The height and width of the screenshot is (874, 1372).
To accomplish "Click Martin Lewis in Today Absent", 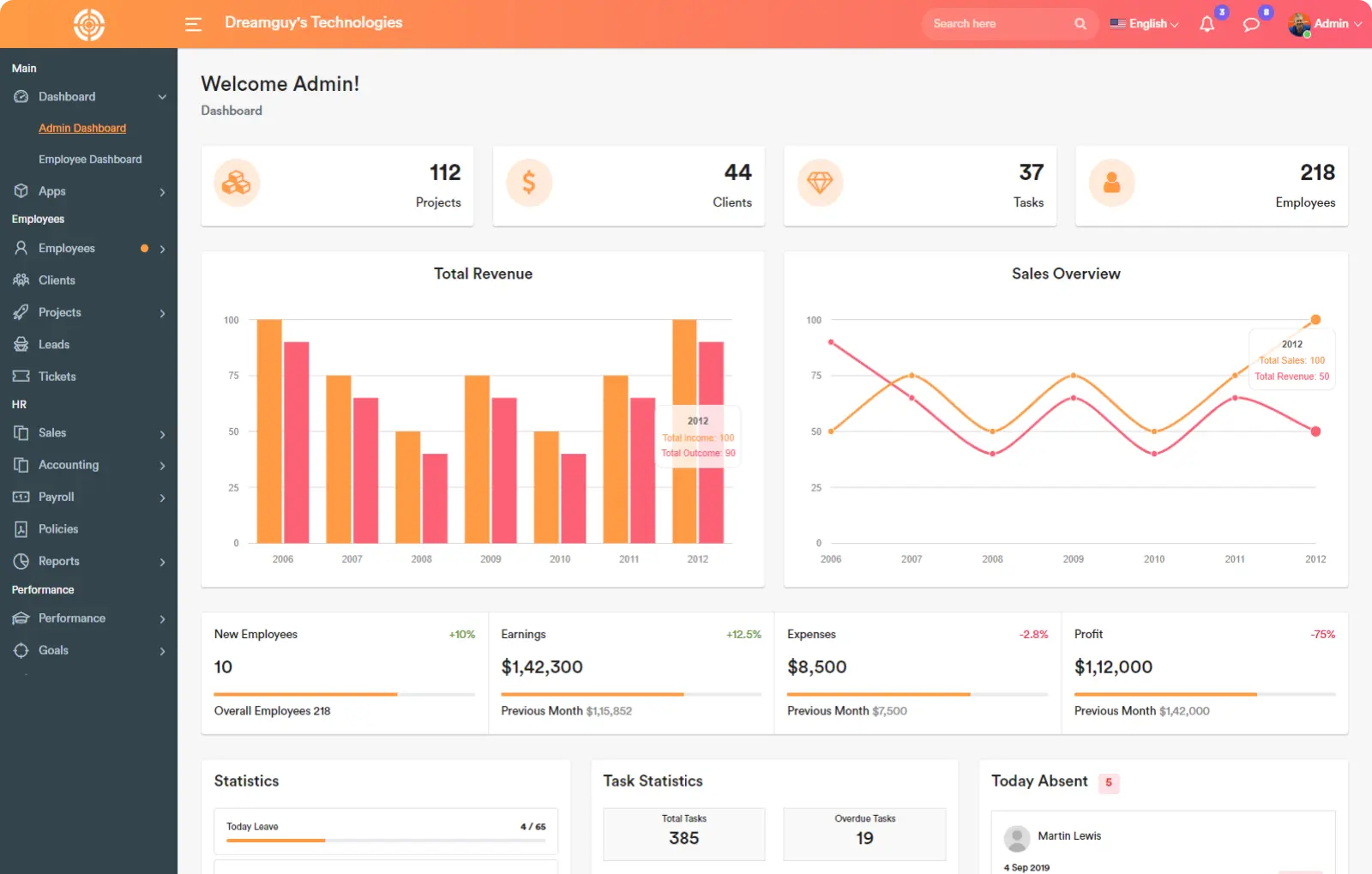I will (1069, 835).
